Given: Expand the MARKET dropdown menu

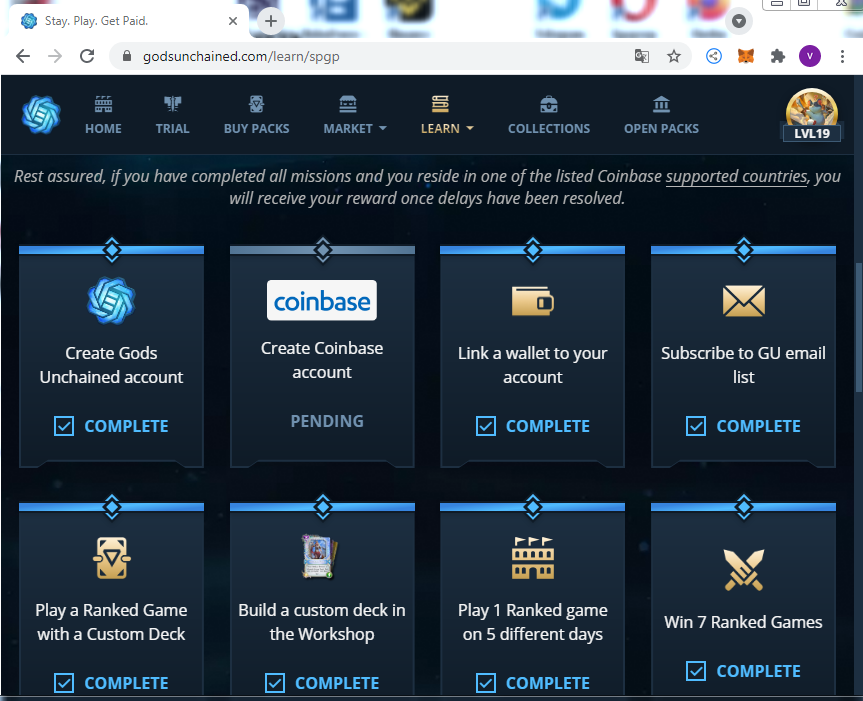Looking at the screenshot, I should click(x=355, y=115).
